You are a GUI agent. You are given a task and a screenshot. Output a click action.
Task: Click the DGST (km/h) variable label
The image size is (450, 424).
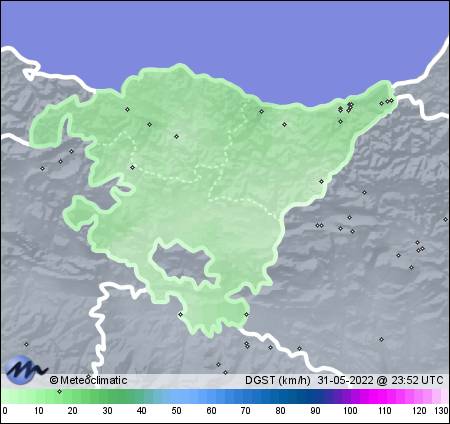[x=278, y=380]
